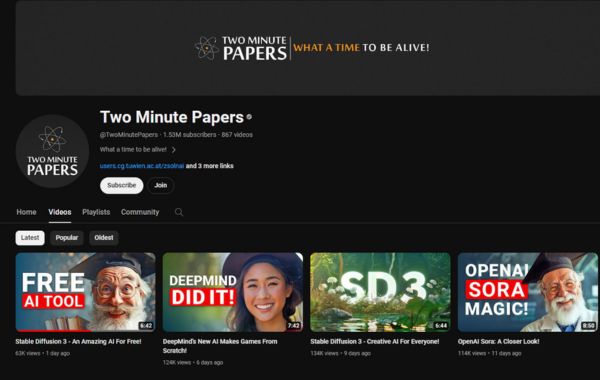600x380 pixels.
Task: Open title 'Stable Diffusion 3 - An Amazing AI For Free!'
Action: [x=78, y=341]
